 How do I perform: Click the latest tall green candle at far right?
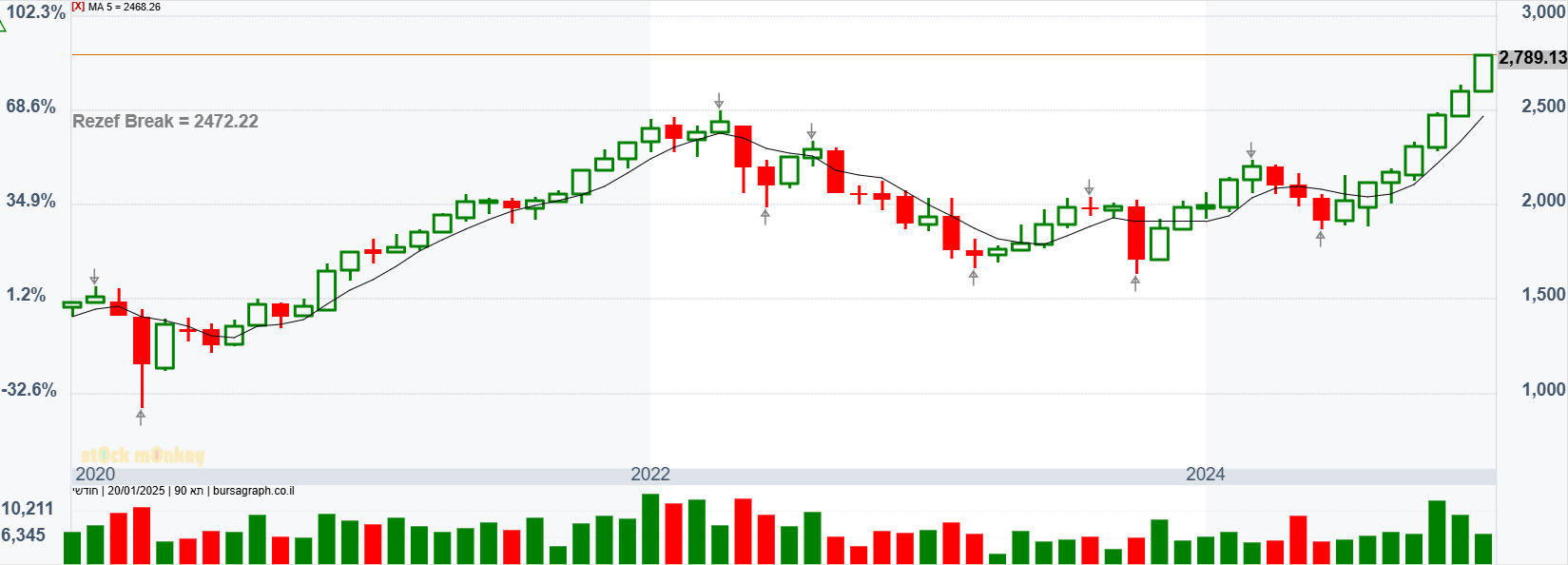(x=1483, y=73)
